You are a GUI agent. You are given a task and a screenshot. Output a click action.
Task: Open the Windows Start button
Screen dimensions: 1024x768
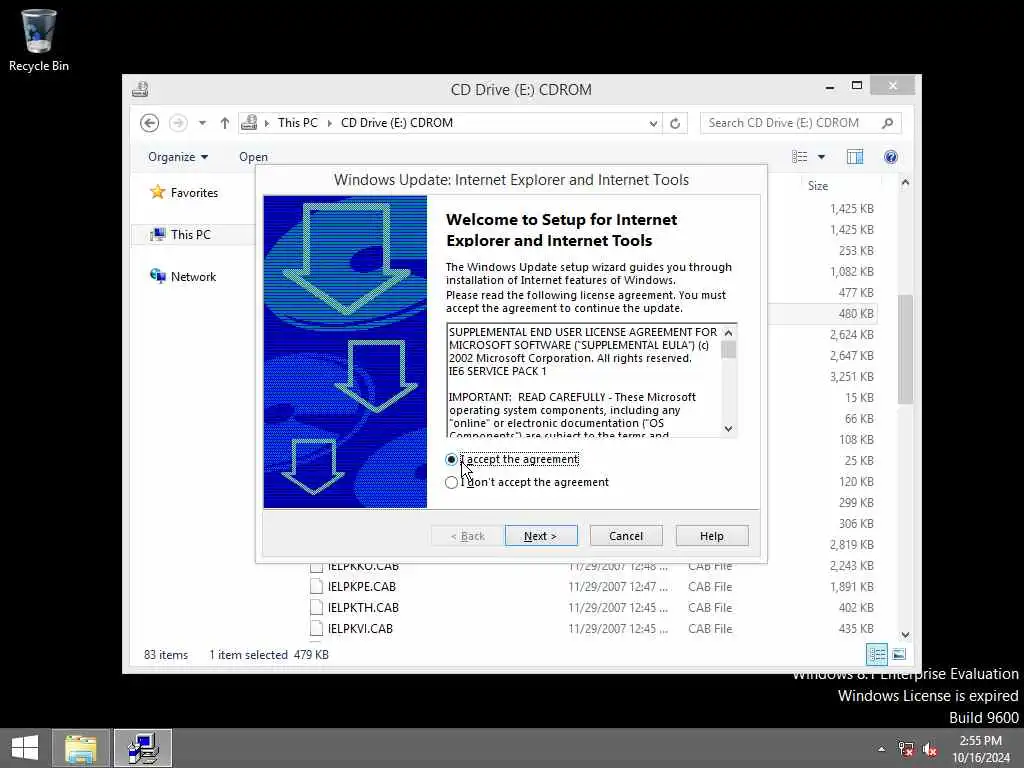click(25, 748)
